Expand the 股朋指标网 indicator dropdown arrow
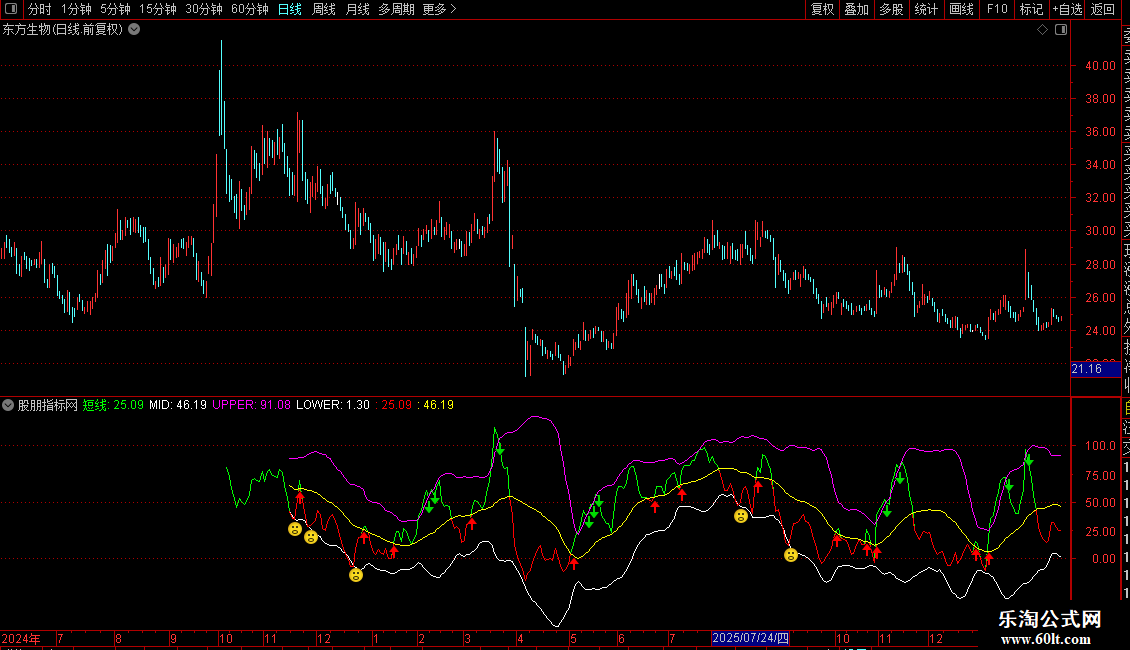 (8, 405)
